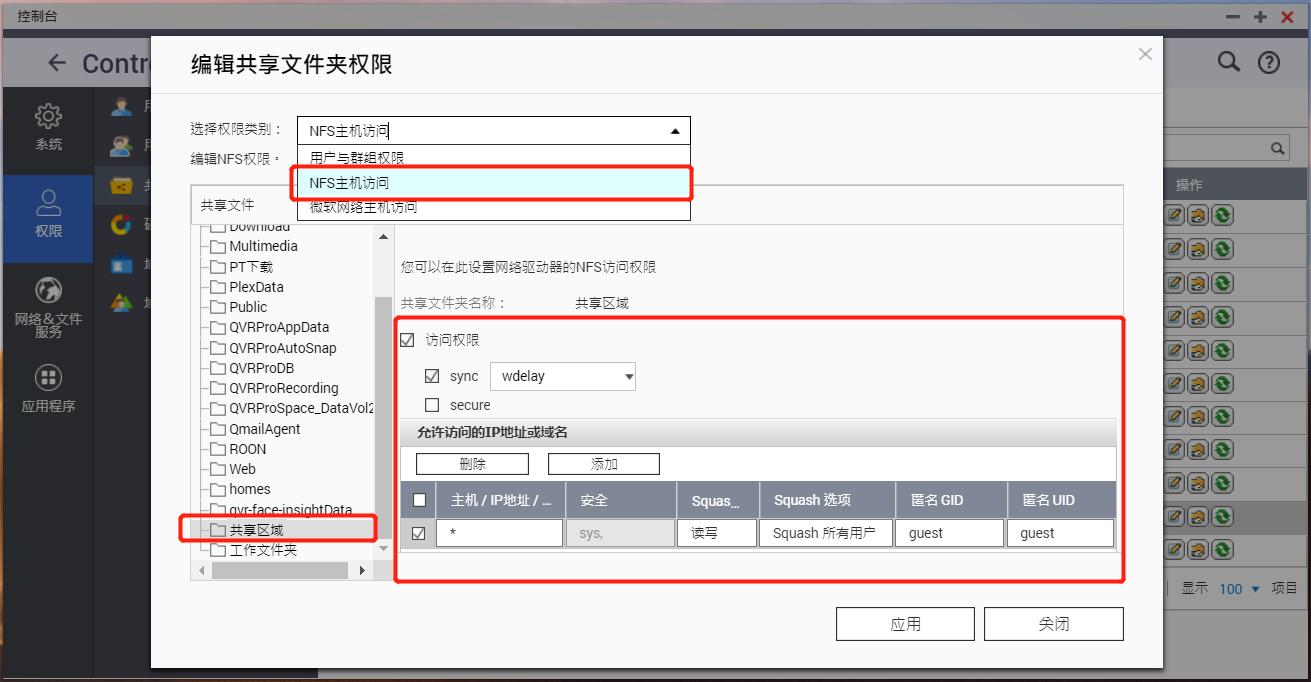Select the User Groups icon in the sidebar
This screenshot has height=682, width=1311.
pos(122,146)
